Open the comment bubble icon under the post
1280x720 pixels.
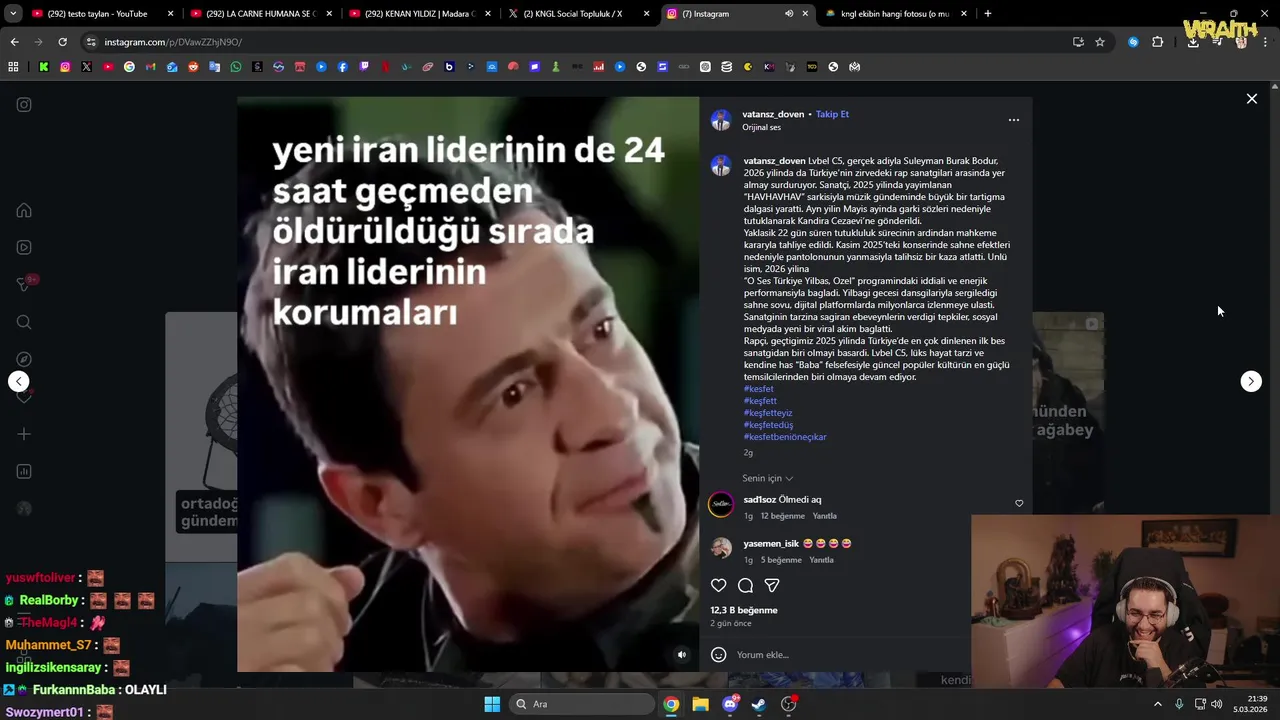tap(745, 585)
